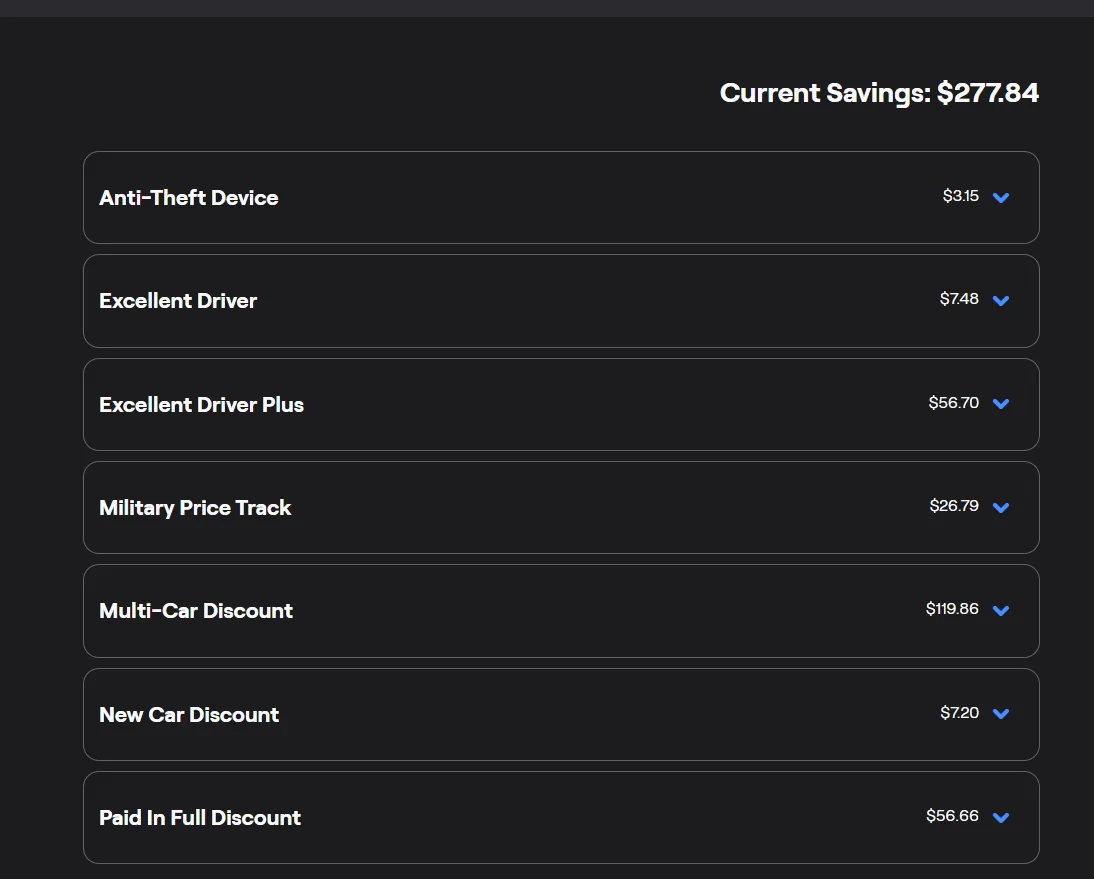
Task: Open the Military Price Track card
Action: 561,507
